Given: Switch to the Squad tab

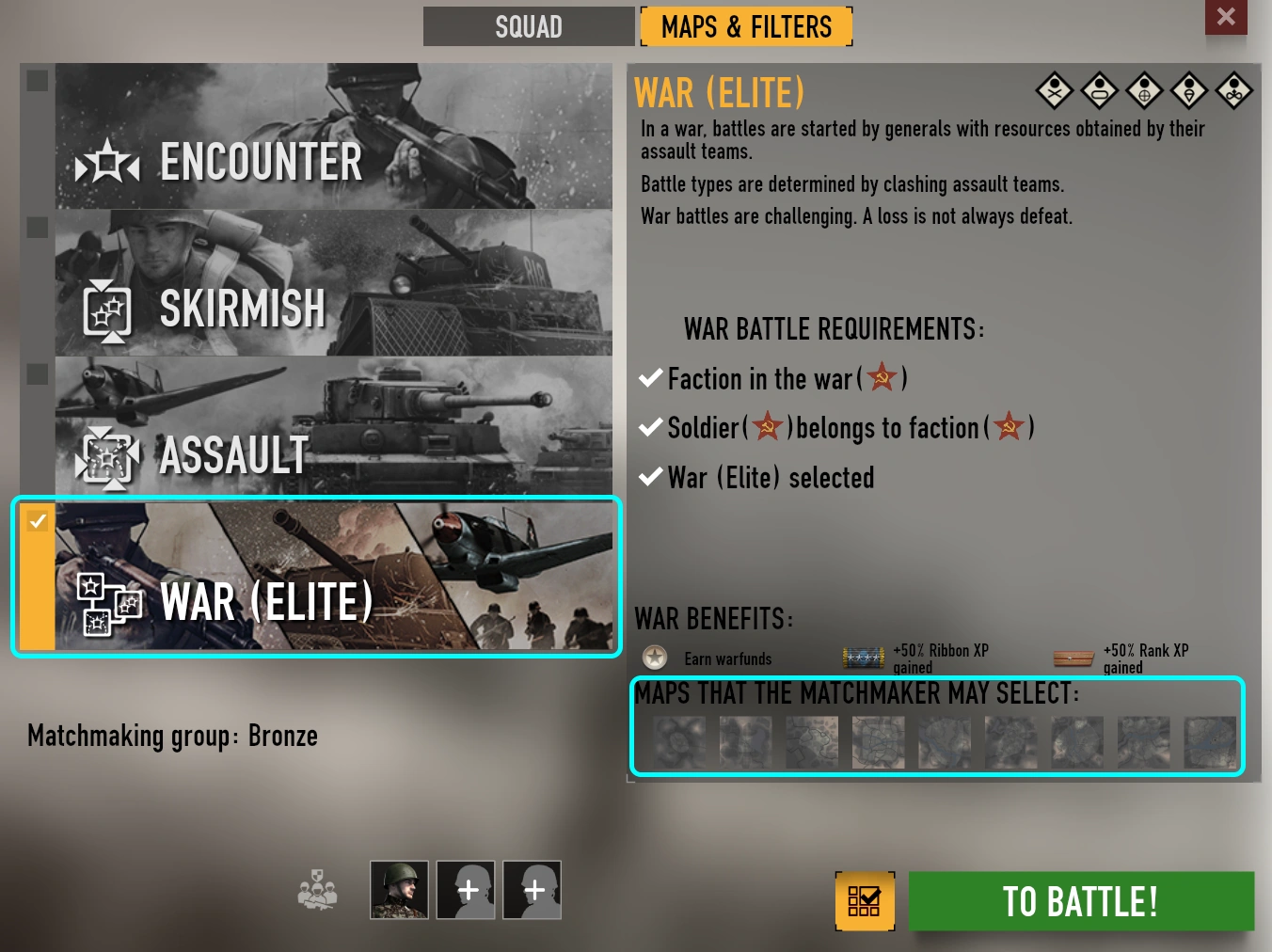Looking at the screenshot, I should (529, 26).
